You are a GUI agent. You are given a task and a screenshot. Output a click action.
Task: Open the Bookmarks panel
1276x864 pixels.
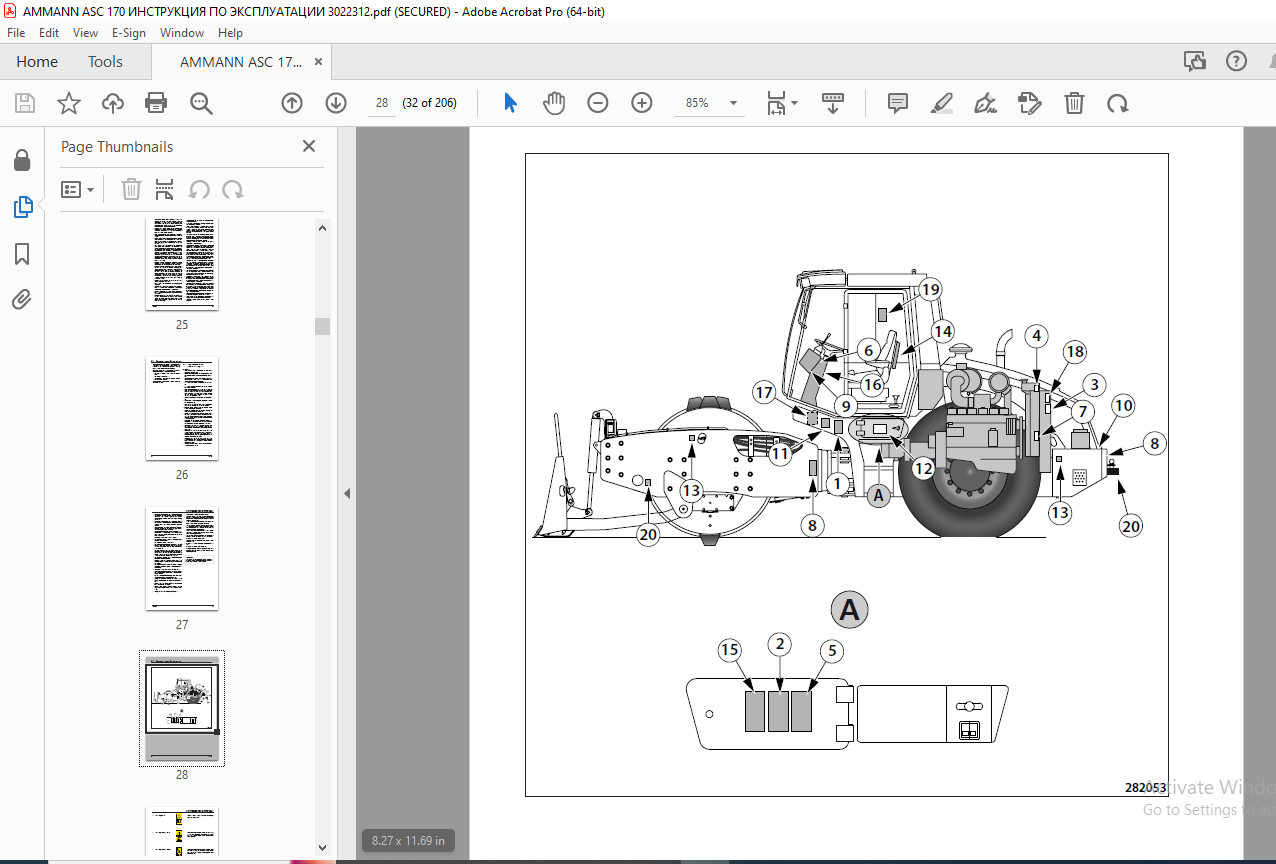[x=22, y=254]
